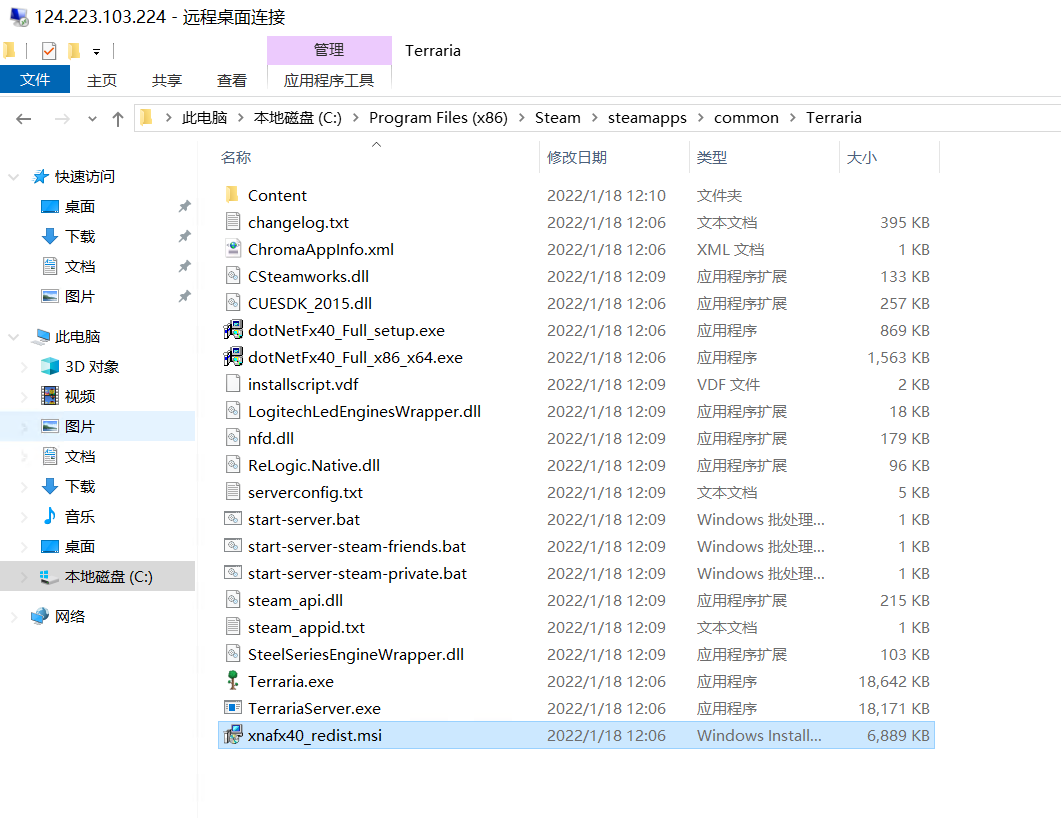Viewport: 1061px width, 818px height.
Task: Click the forward navigation arrow
Action: pos(62,119)
